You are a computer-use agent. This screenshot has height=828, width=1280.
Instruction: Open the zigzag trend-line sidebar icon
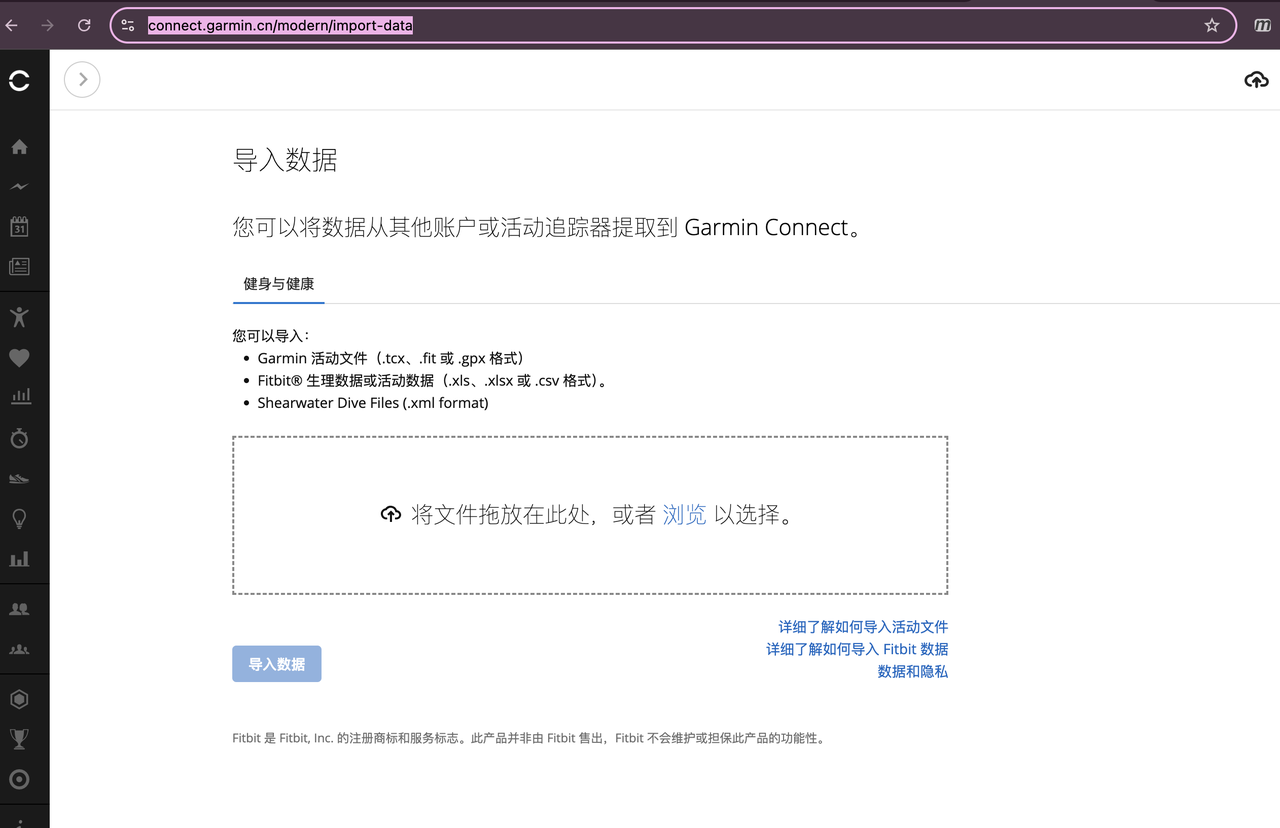[19, 187]
